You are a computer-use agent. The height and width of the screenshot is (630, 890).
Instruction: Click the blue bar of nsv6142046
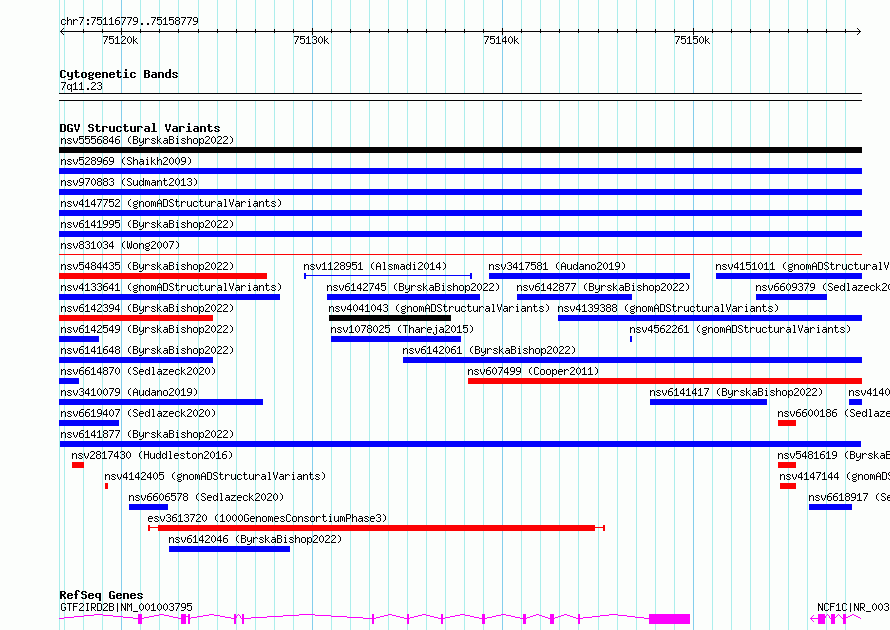point(229,549)
